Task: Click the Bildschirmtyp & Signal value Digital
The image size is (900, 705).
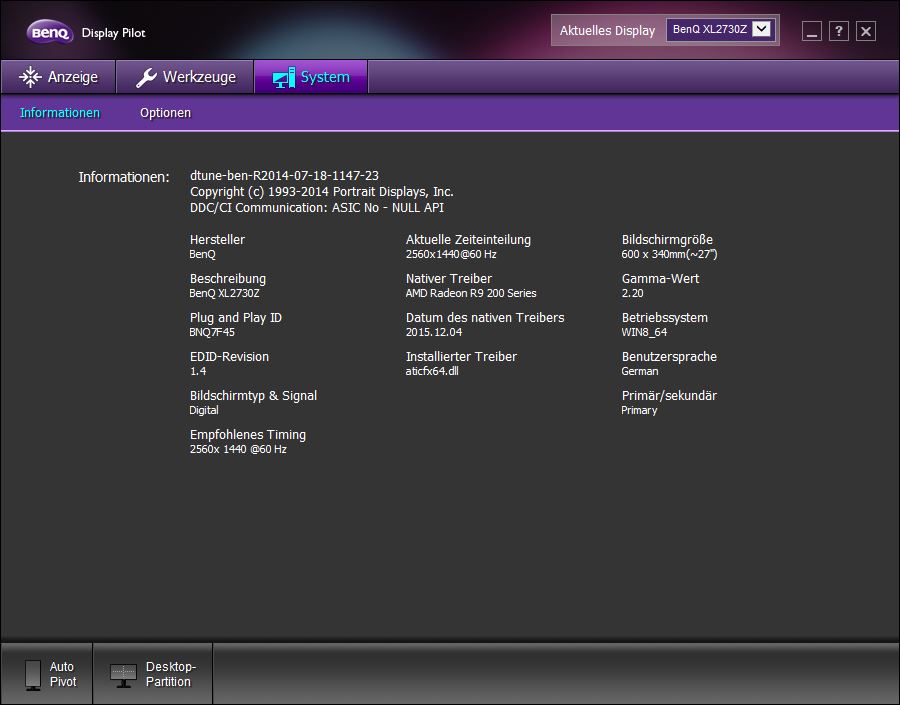Action: [x=204, y=410]
